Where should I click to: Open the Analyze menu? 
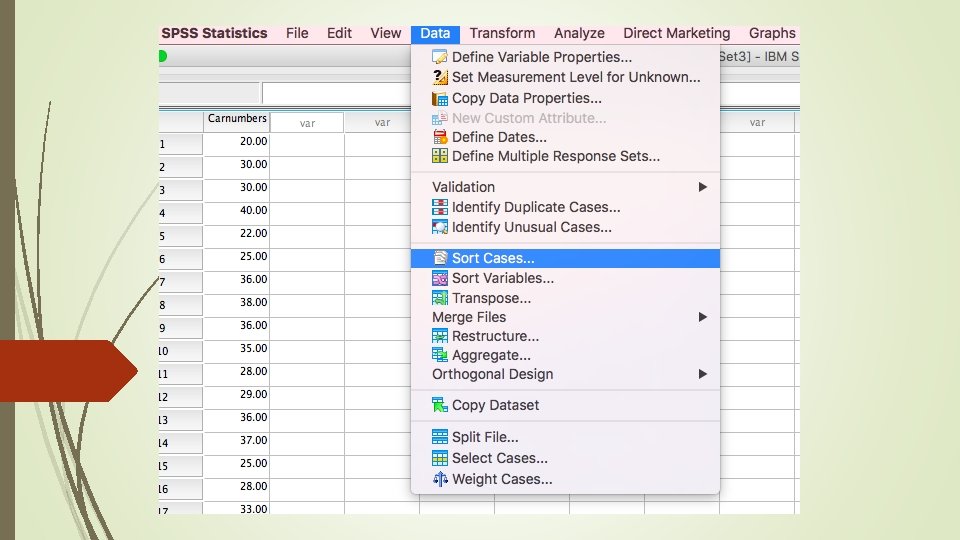click(x=579, y=33)
